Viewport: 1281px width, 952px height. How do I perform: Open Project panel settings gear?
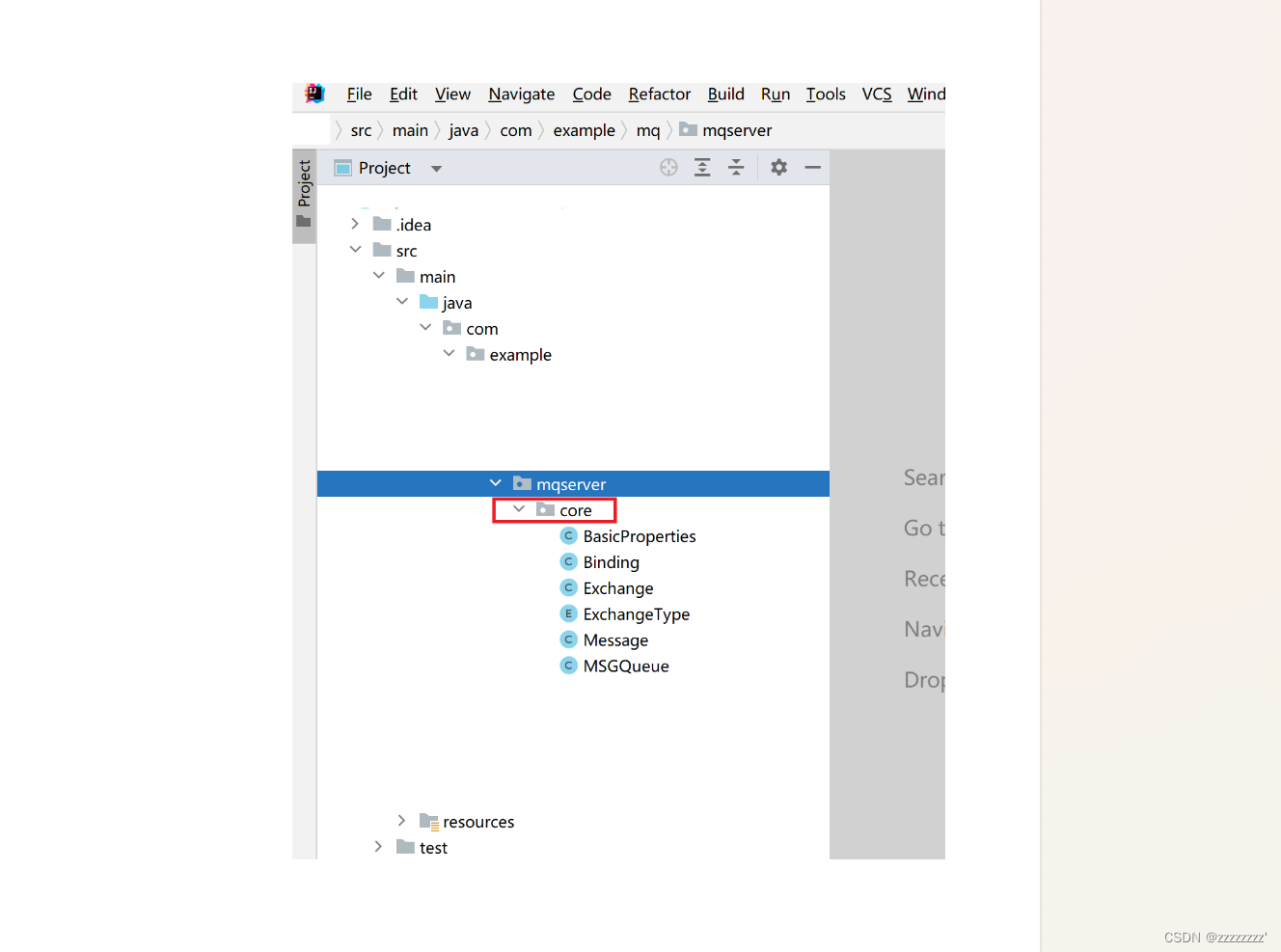pyautogui.click(x=778, y=168)
